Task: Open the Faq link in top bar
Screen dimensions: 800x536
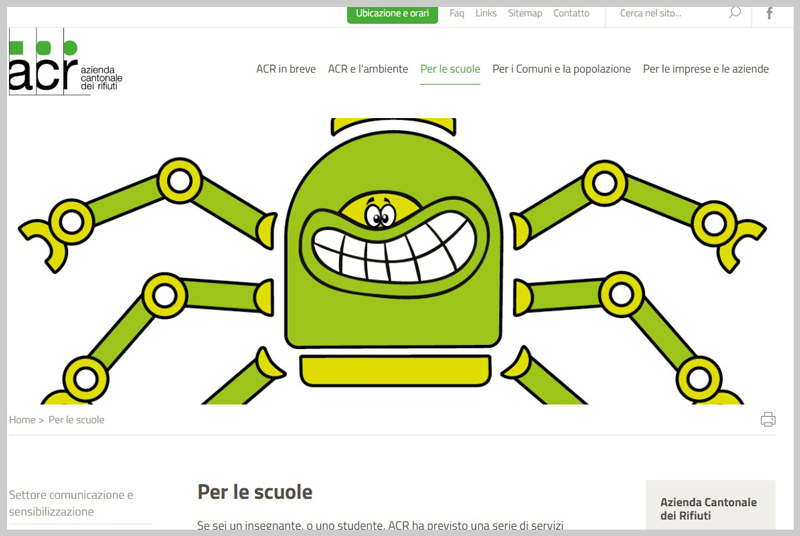Action: tap(457, 14)
